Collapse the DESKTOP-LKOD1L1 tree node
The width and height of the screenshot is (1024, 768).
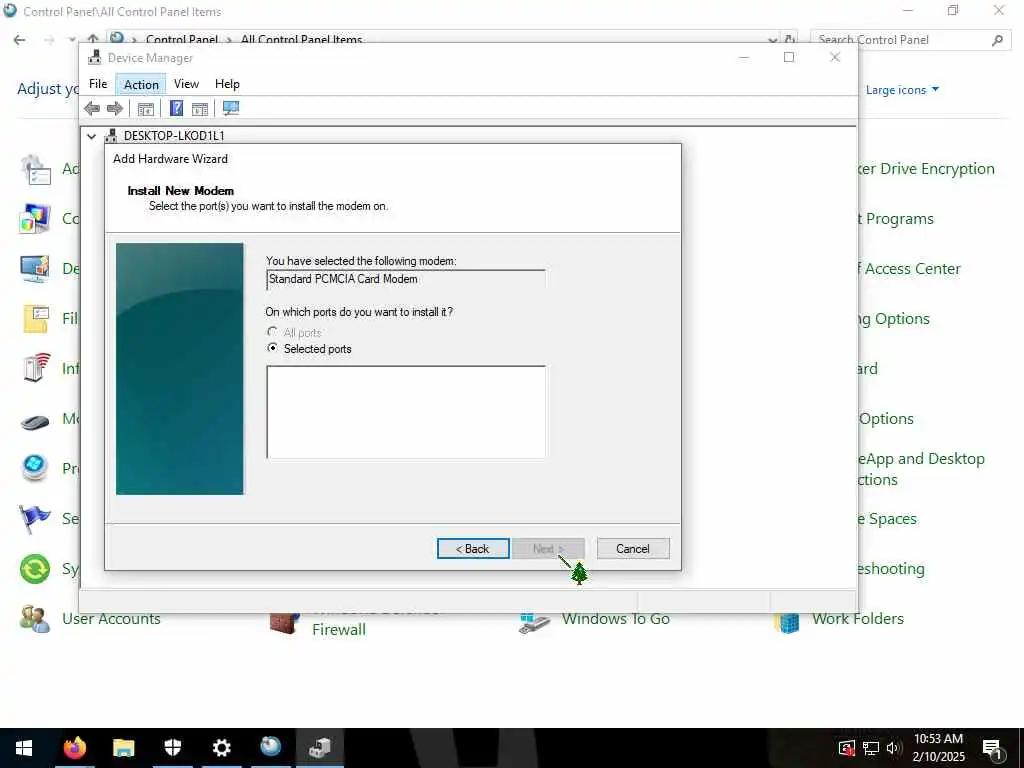(x=91, y=136)
